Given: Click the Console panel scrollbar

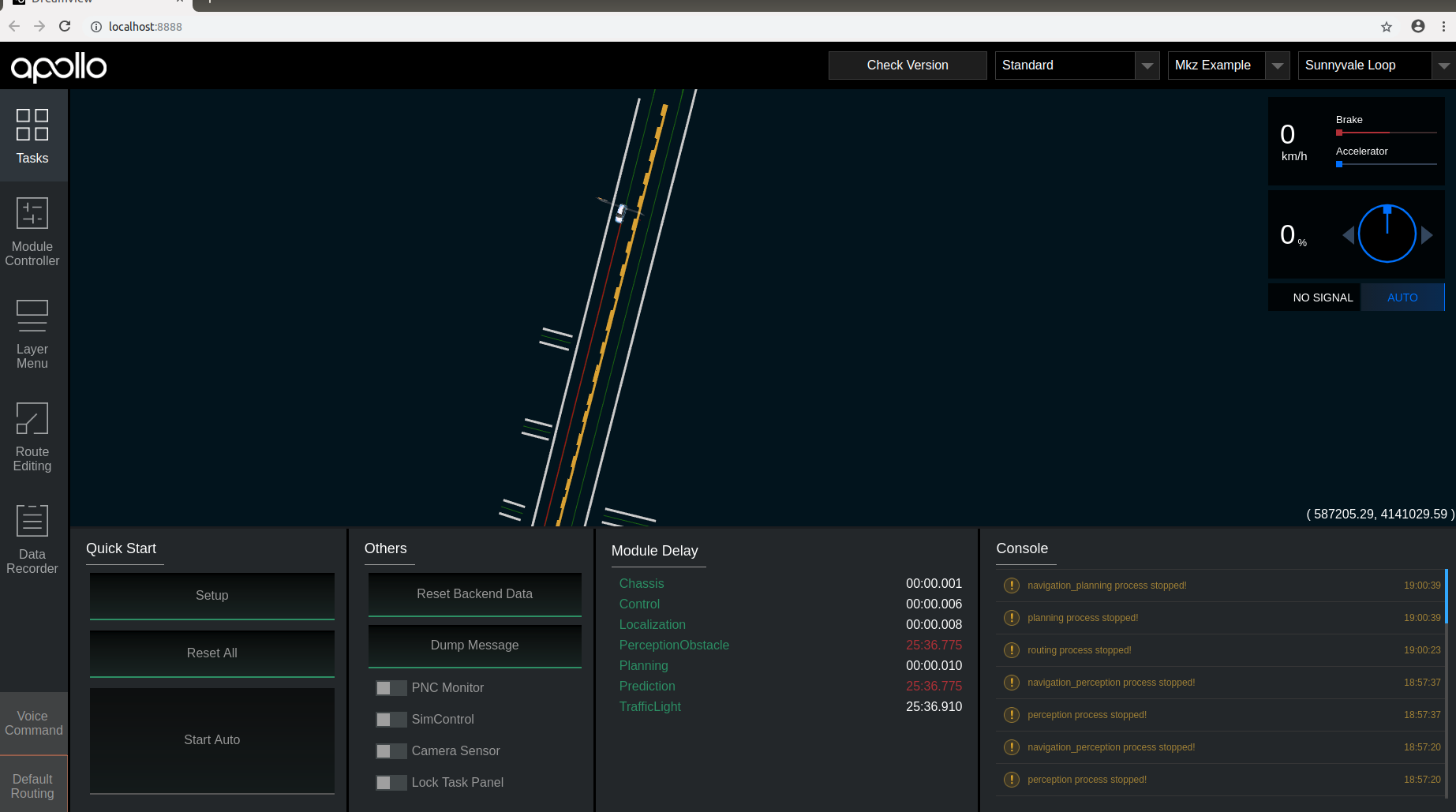Looking at the screenshot, I should point(1447,597).
